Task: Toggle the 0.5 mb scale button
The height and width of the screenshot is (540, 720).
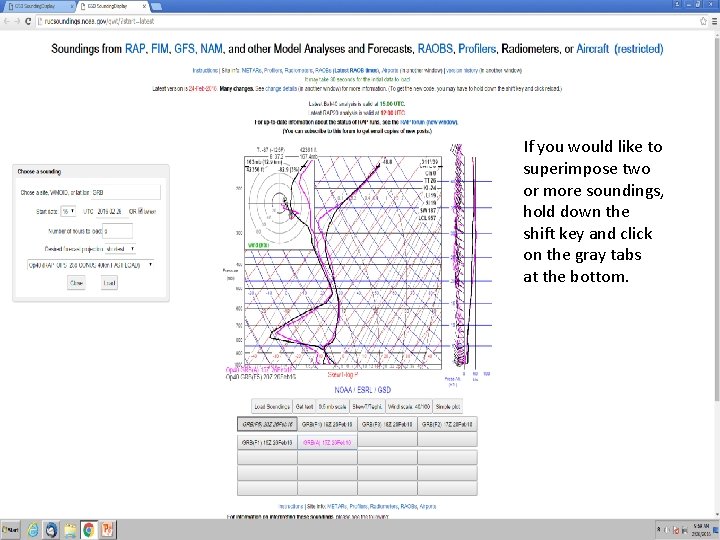Action: point(332,406)
